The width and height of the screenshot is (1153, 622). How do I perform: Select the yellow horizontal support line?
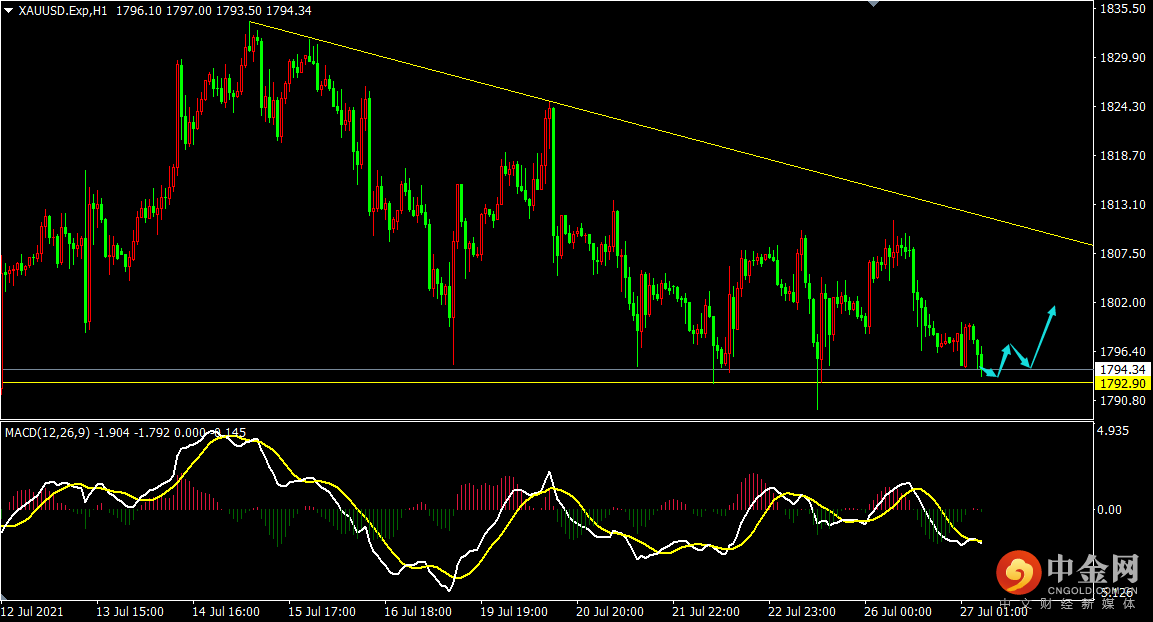[x=548, y=382]
